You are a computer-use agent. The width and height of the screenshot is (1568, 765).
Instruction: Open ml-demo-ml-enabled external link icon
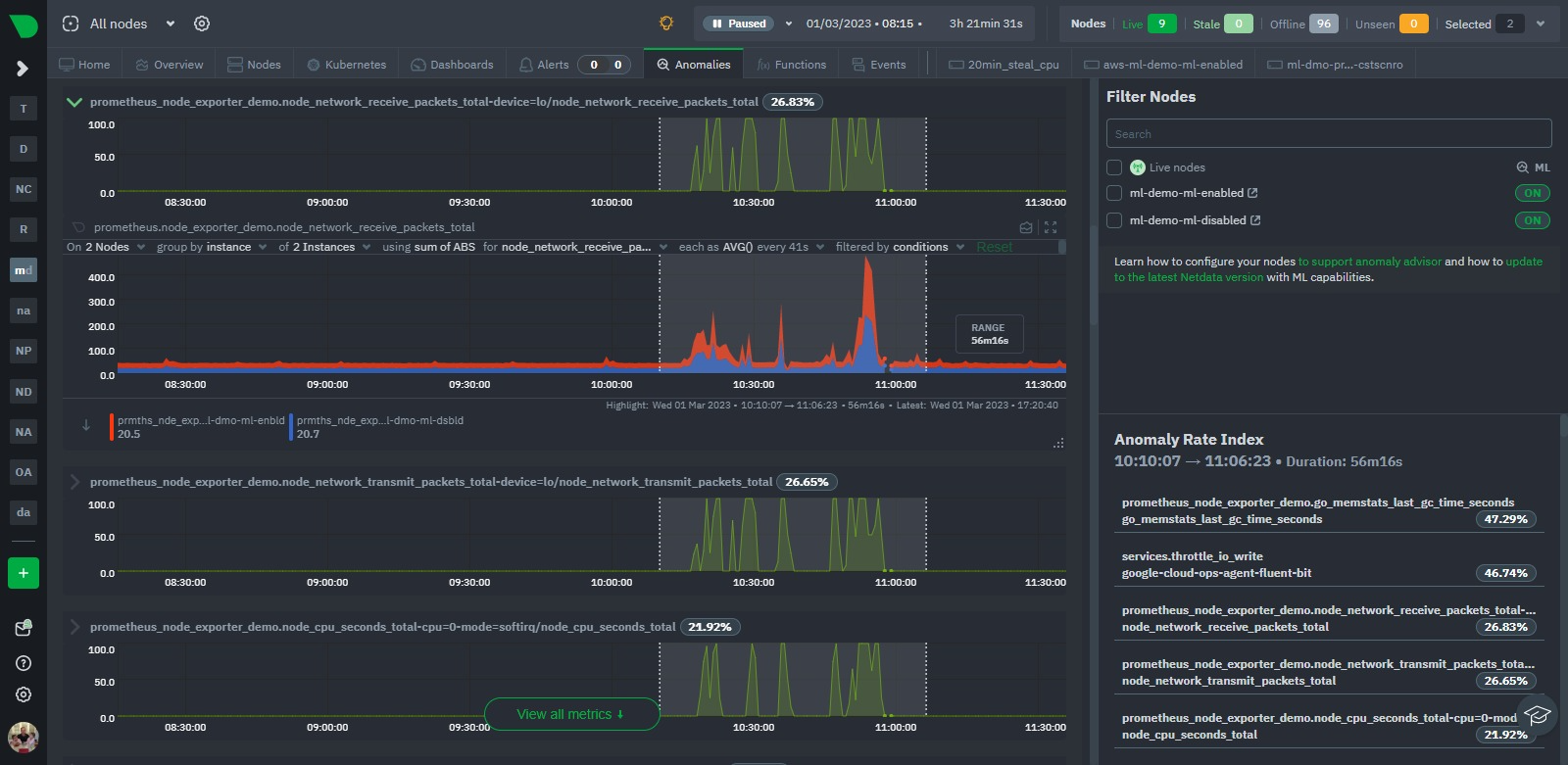tap(1252, 193)
